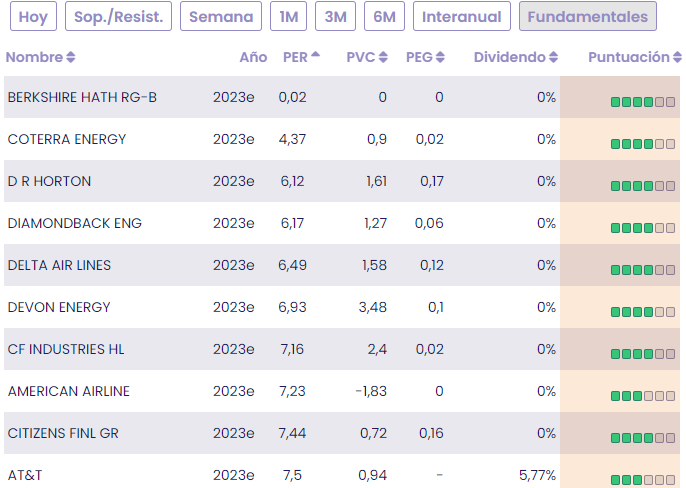Select the Semana view
Viewport: 686px width, 488px height.
click(x=221, y=17)
